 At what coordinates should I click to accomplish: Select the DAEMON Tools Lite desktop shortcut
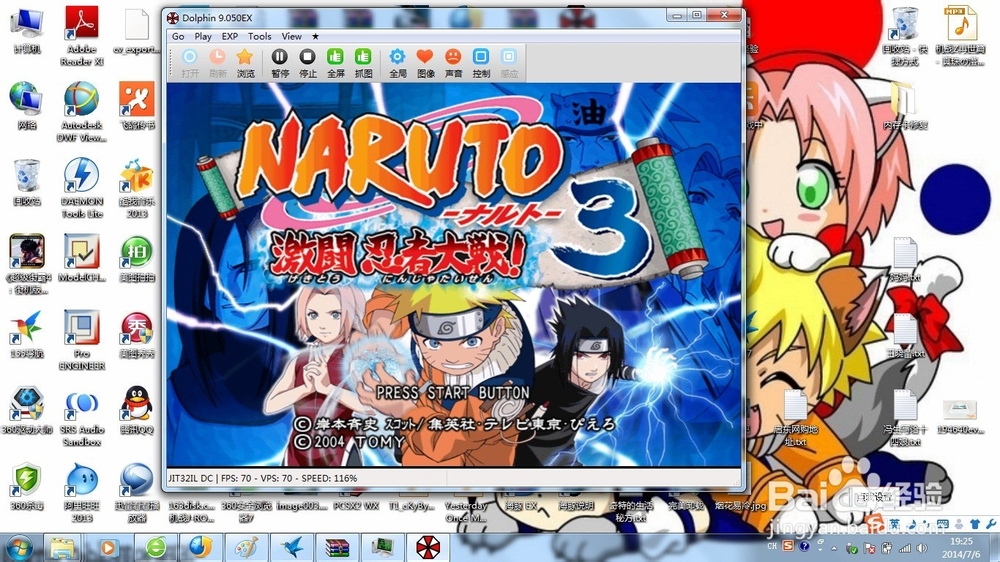pyautogui.click(x=82, y=188)
